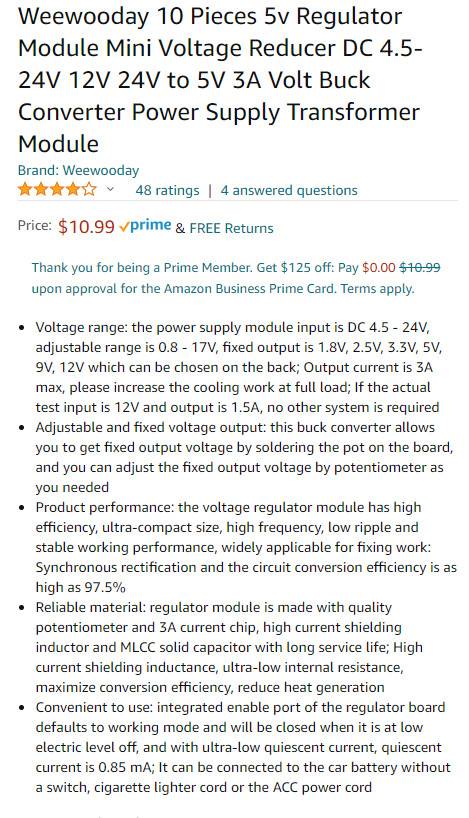Click the red $10.99 price
469x818 pixels.
click(86, 227)
